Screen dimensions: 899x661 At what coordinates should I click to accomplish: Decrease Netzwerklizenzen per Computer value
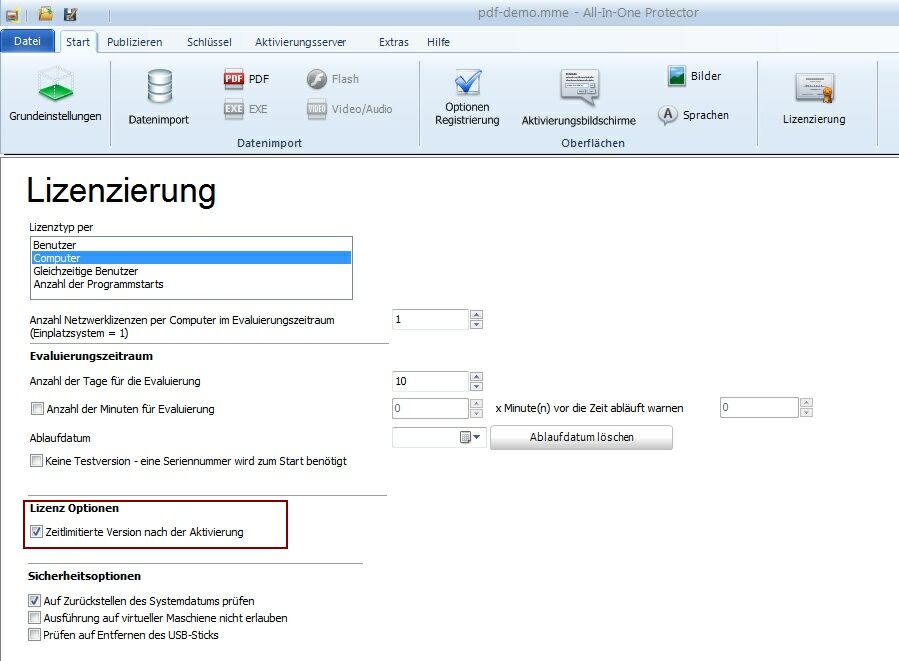click(476, 324)
